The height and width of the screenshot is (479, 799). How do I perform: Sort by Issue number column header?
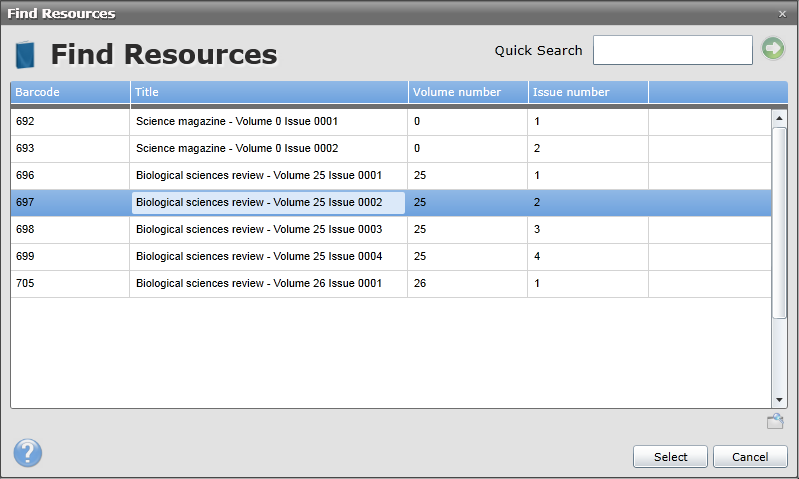tap(588, 93)
